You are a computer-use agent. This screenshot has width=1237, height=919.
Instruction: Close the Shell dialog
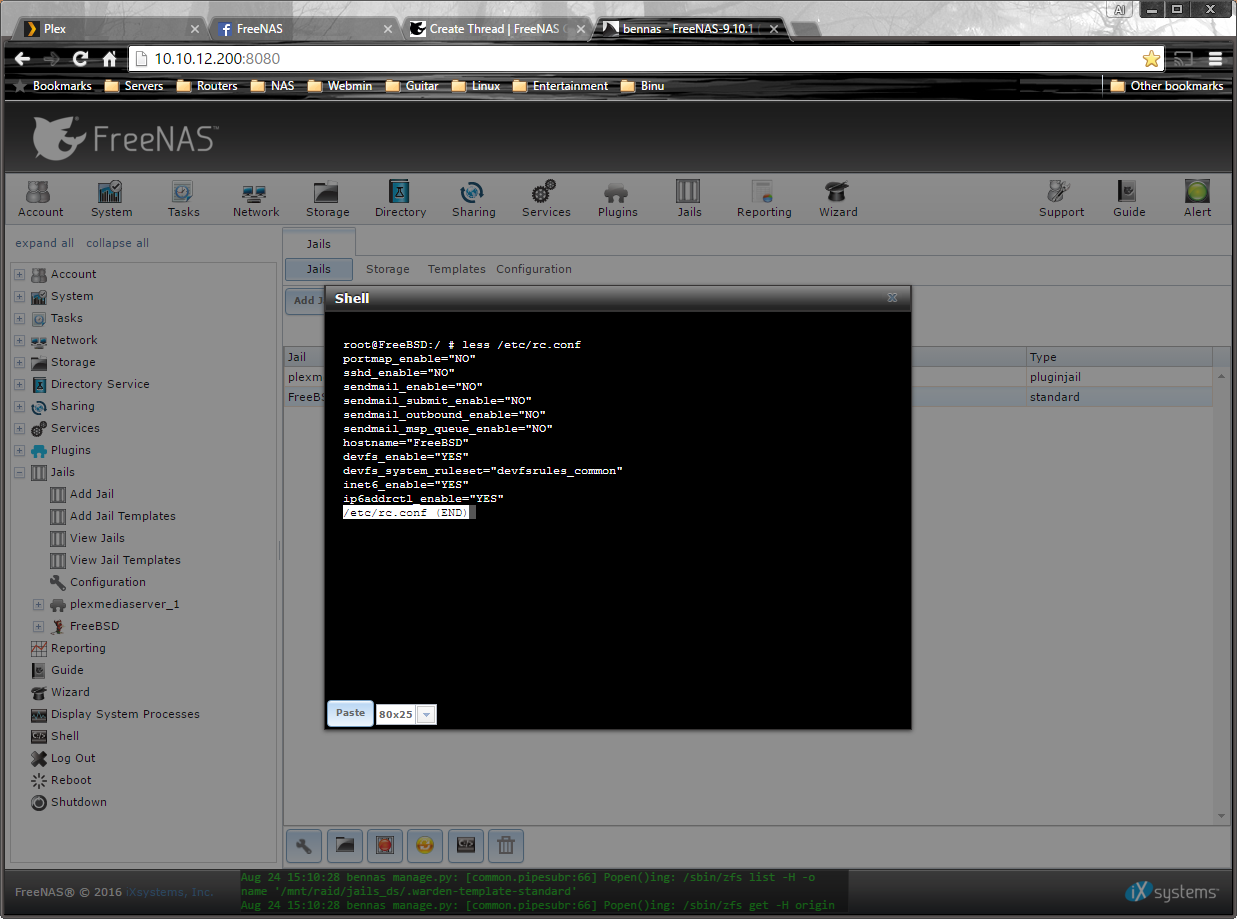coord(892,297)
